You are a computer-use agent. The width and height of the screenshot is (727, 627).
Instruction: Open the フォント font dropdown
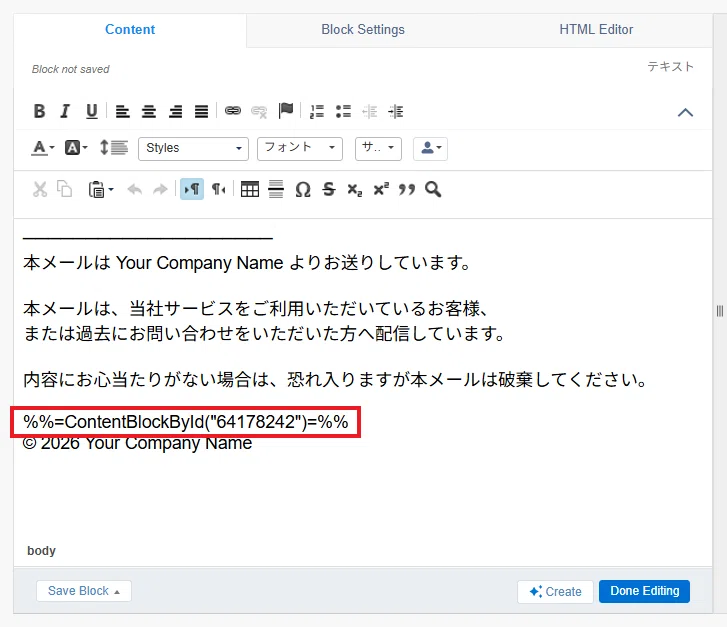point(300,148)
